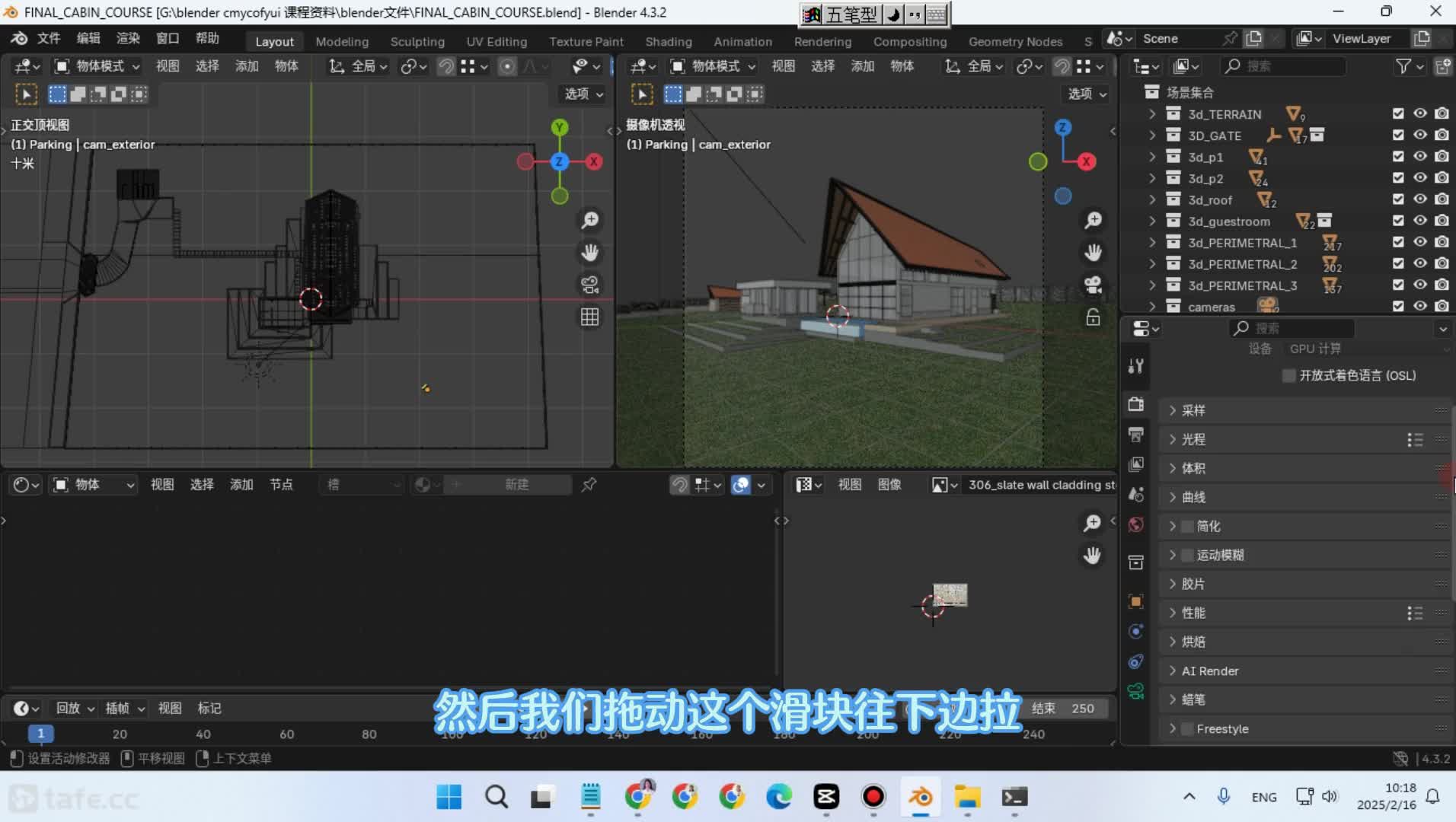1456x822 pixels.
Task: Toggle camera view icon in the camera viewport
Action: (x=1093, y=285)
